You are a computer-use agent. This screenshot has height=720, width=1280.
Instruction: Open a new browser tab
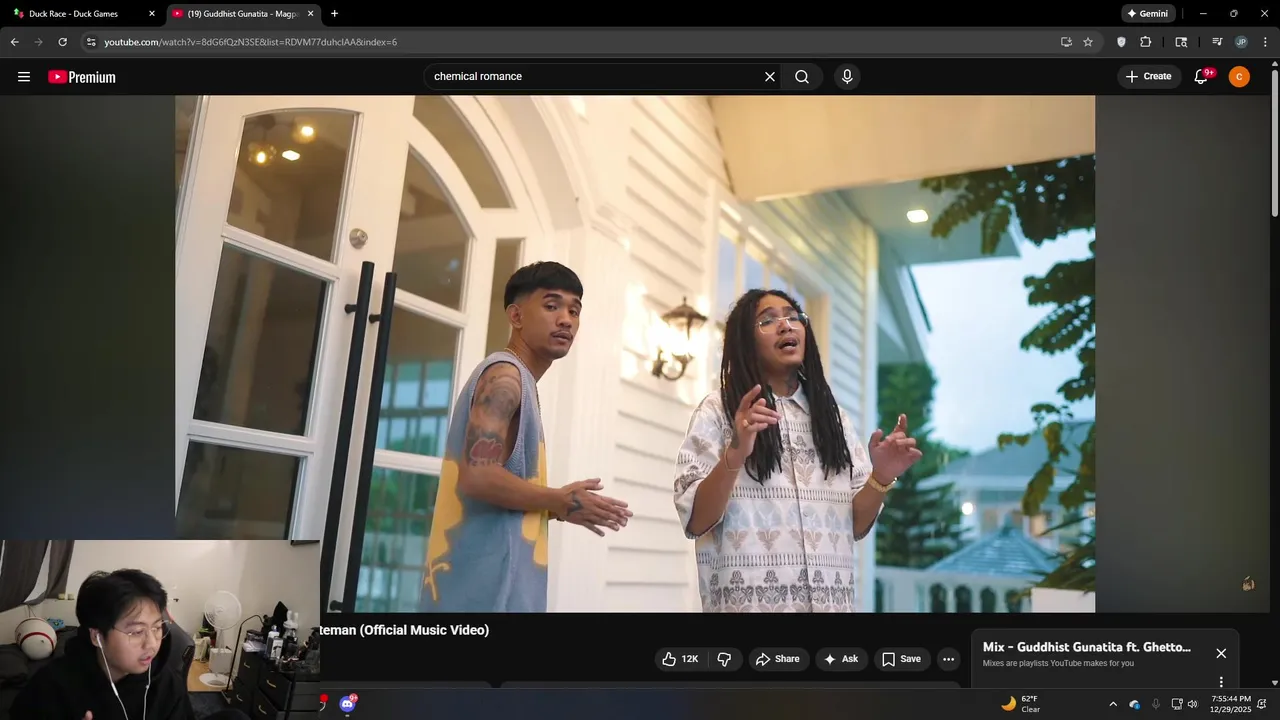point(334,14)
